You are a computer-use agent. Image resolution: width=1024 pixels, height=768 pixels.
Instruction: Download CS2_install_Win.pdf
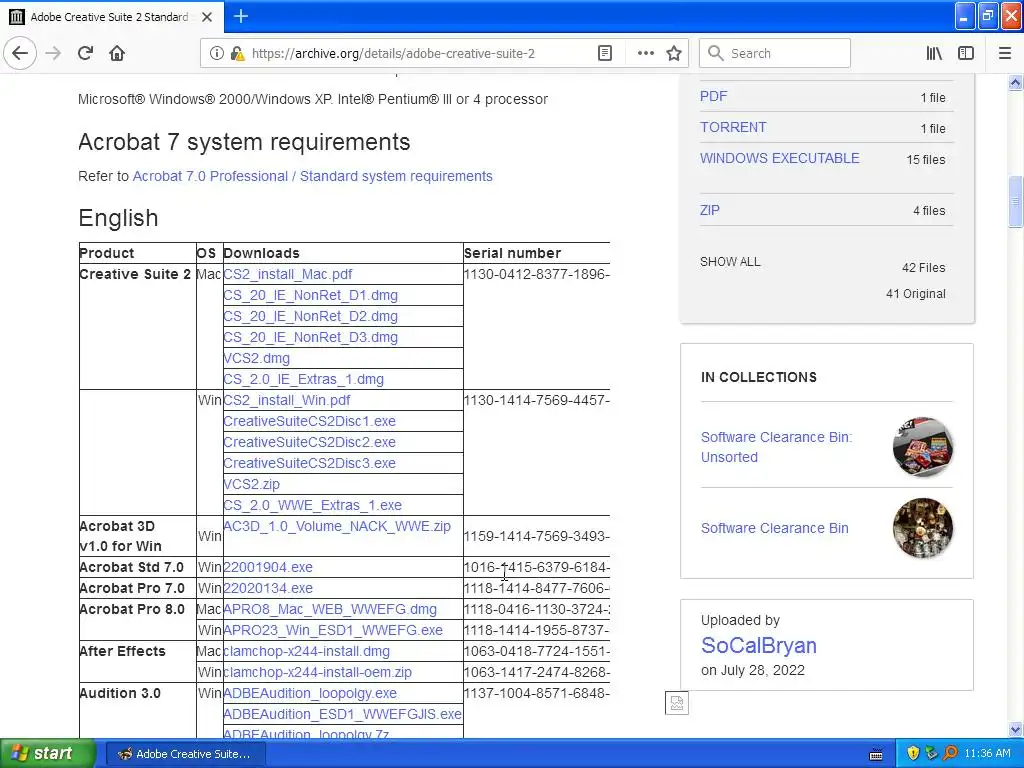tap(287, 400)
